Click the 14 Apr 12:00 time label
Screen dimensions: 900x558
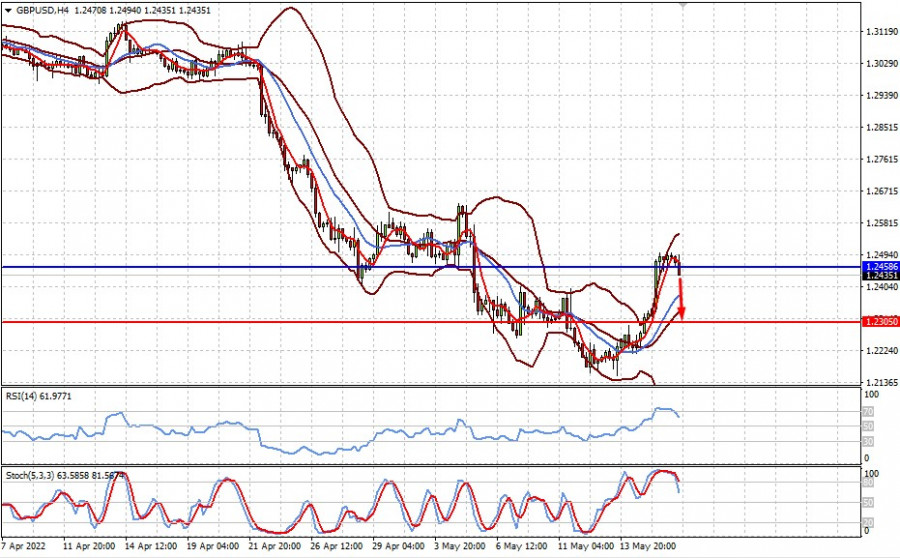(x=150, y=546)
